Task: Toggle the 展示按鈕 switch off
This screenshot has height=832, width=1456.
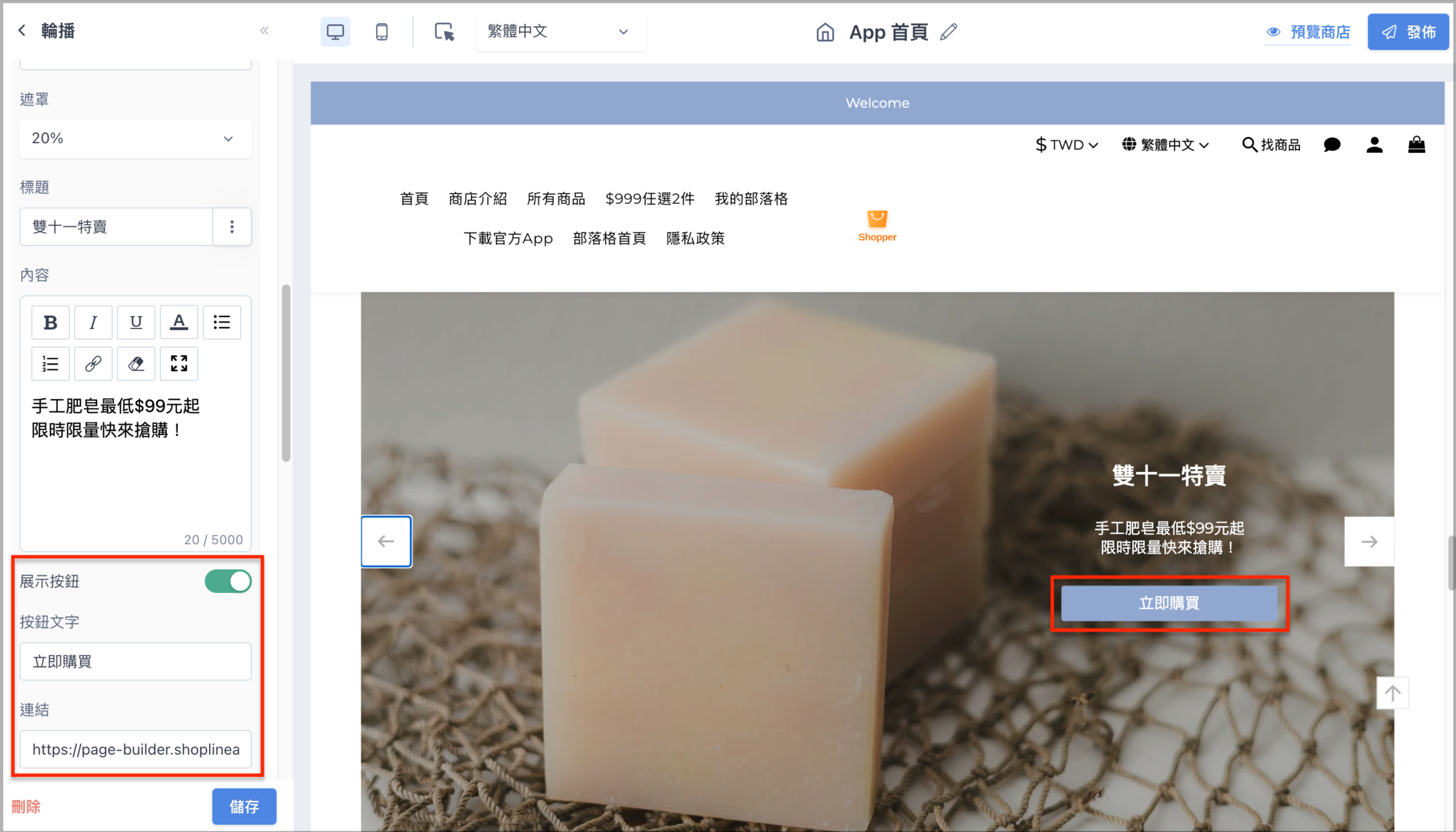Action: (228, 582)
